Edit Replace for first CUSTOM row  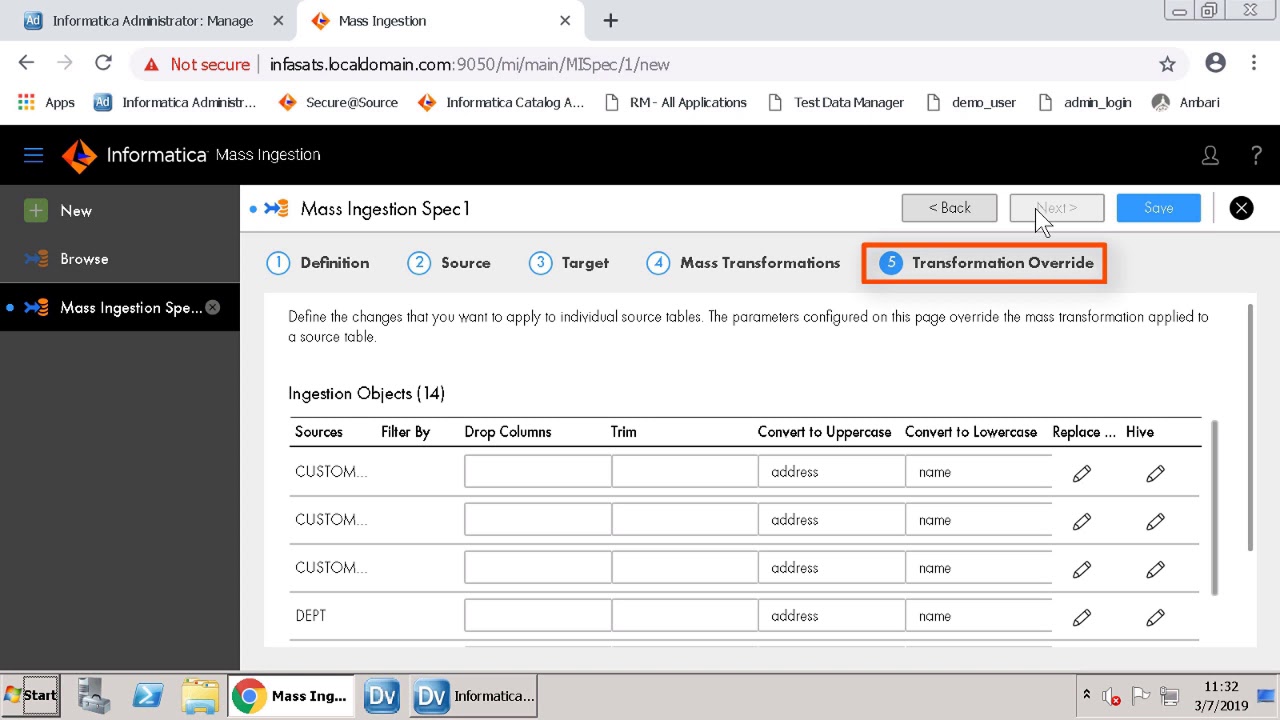coord(1082,473)
